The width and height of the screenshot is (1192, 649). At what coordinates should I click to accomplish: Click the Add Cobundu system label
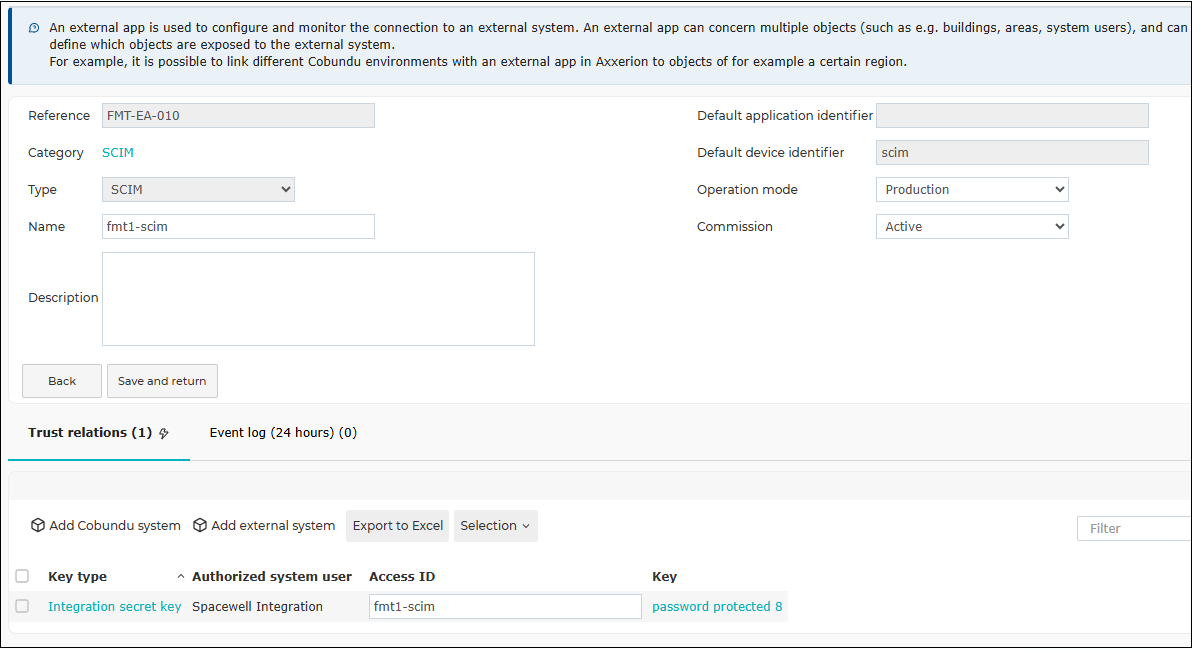click(115, 526)
